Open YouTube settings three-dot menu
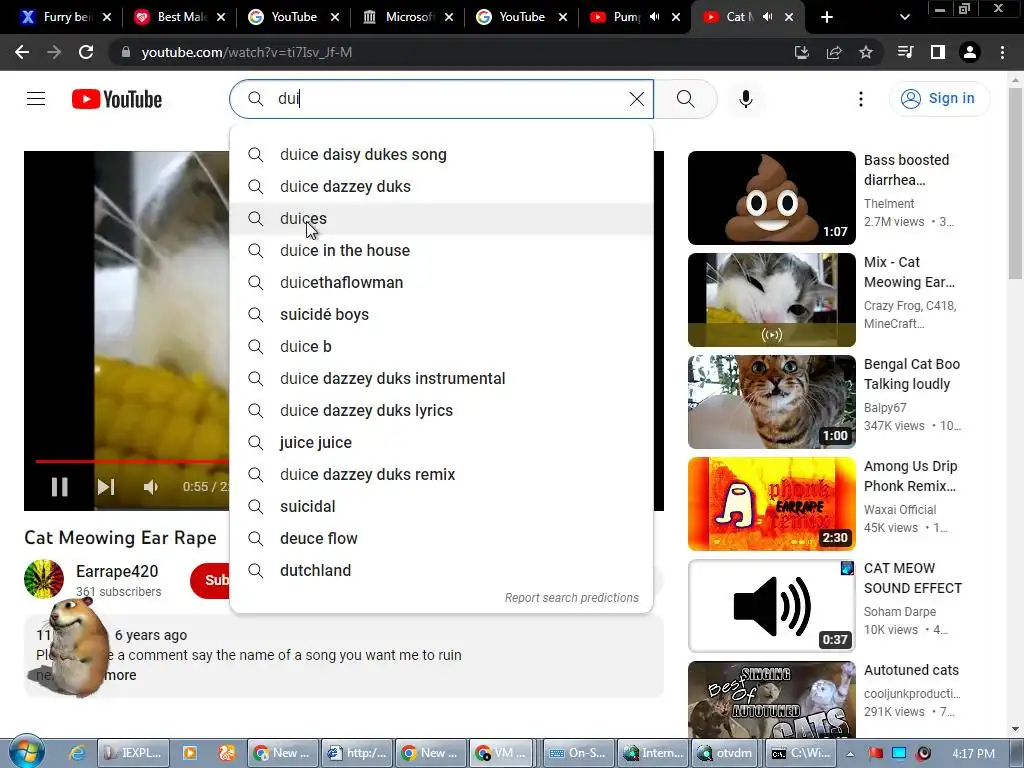 tap(861, 99)
